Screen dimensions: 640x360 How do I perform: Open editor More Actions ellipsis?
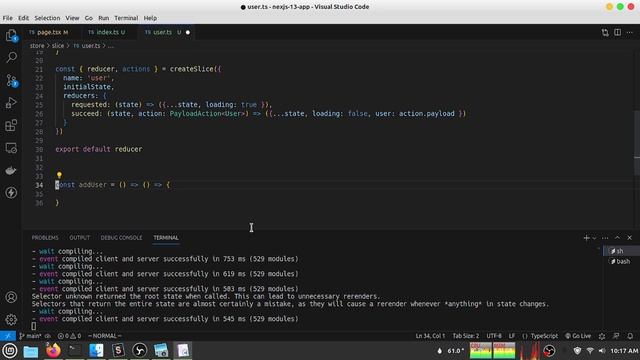(630, 32)
